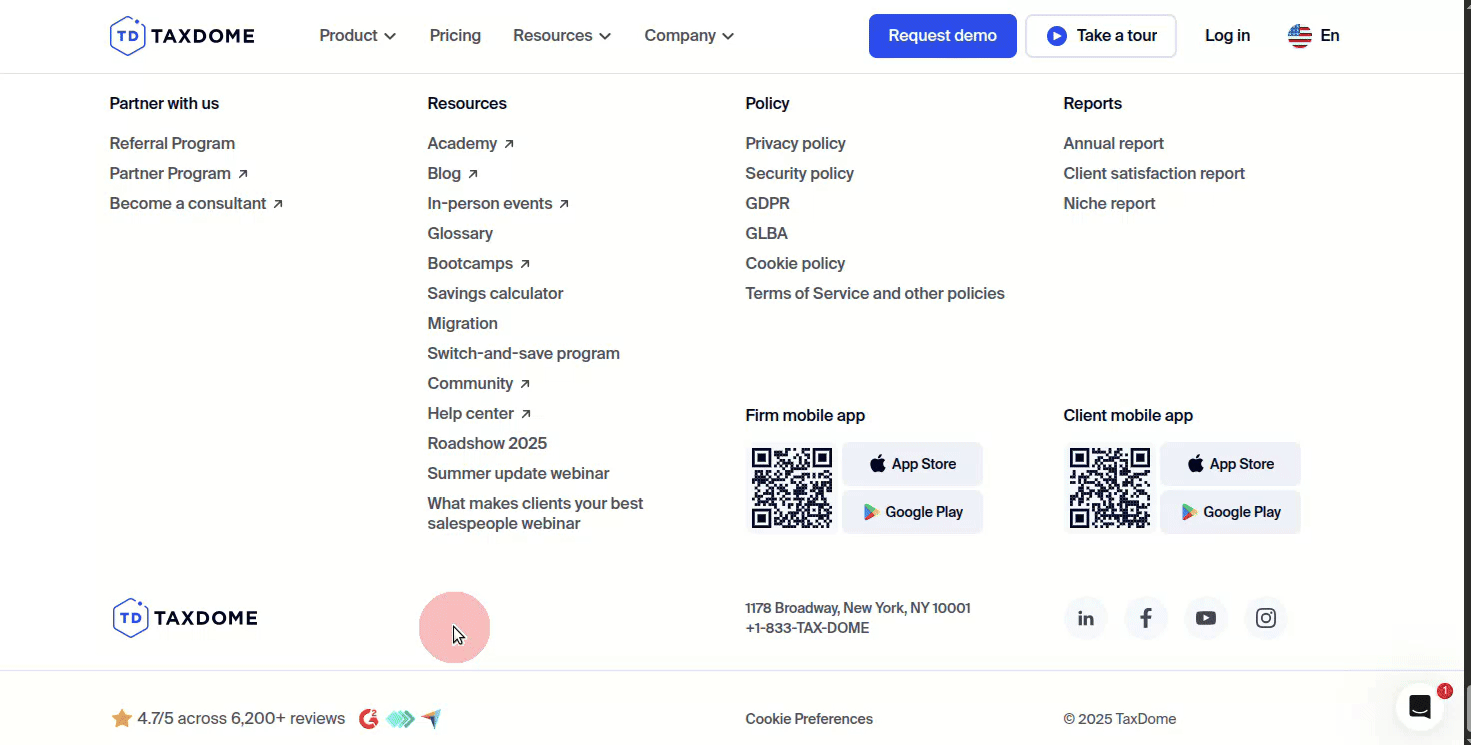Viewport: 1471px width, 745px height.
Task: Download Client mobile app from Google Play
Action: click(1230, 512)
